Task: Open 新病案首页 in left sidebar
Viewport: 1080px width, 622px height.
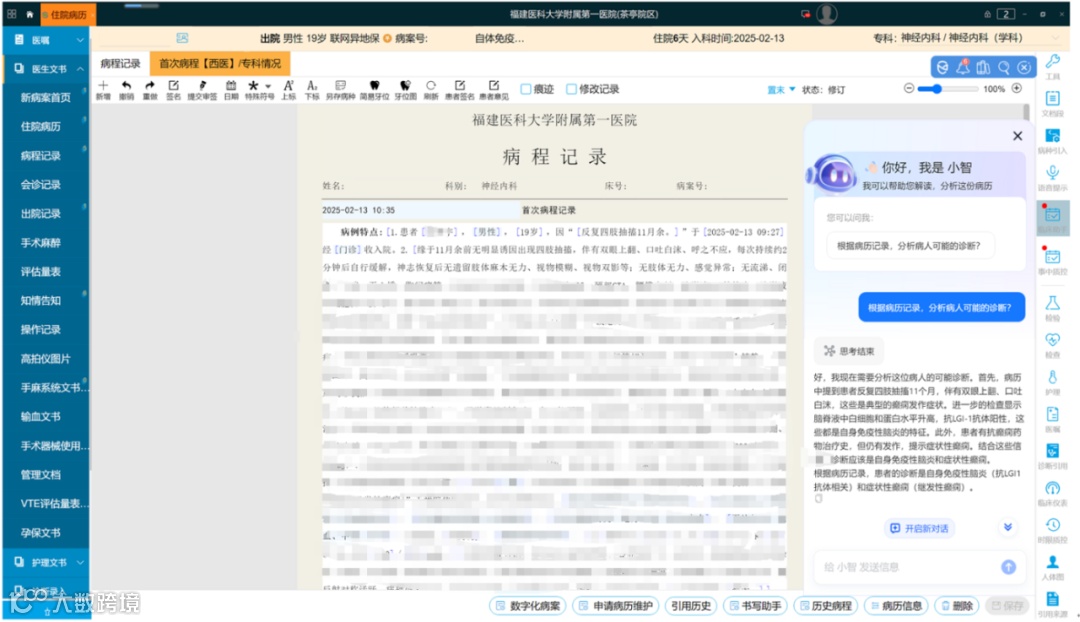Action: tap(45, 98)
